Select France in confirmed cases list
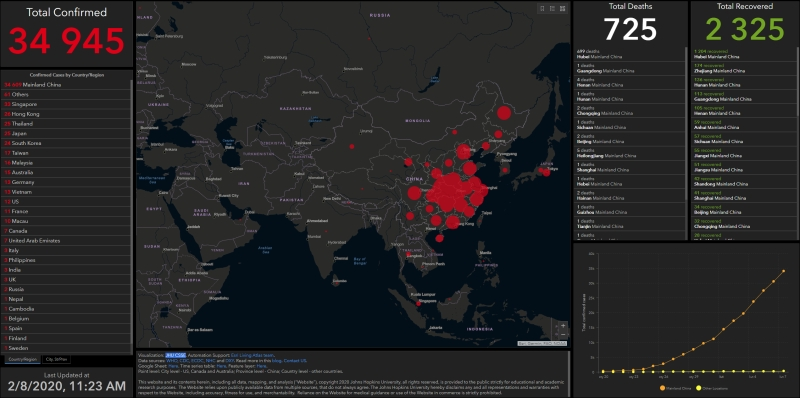 (x=66, y=211)
